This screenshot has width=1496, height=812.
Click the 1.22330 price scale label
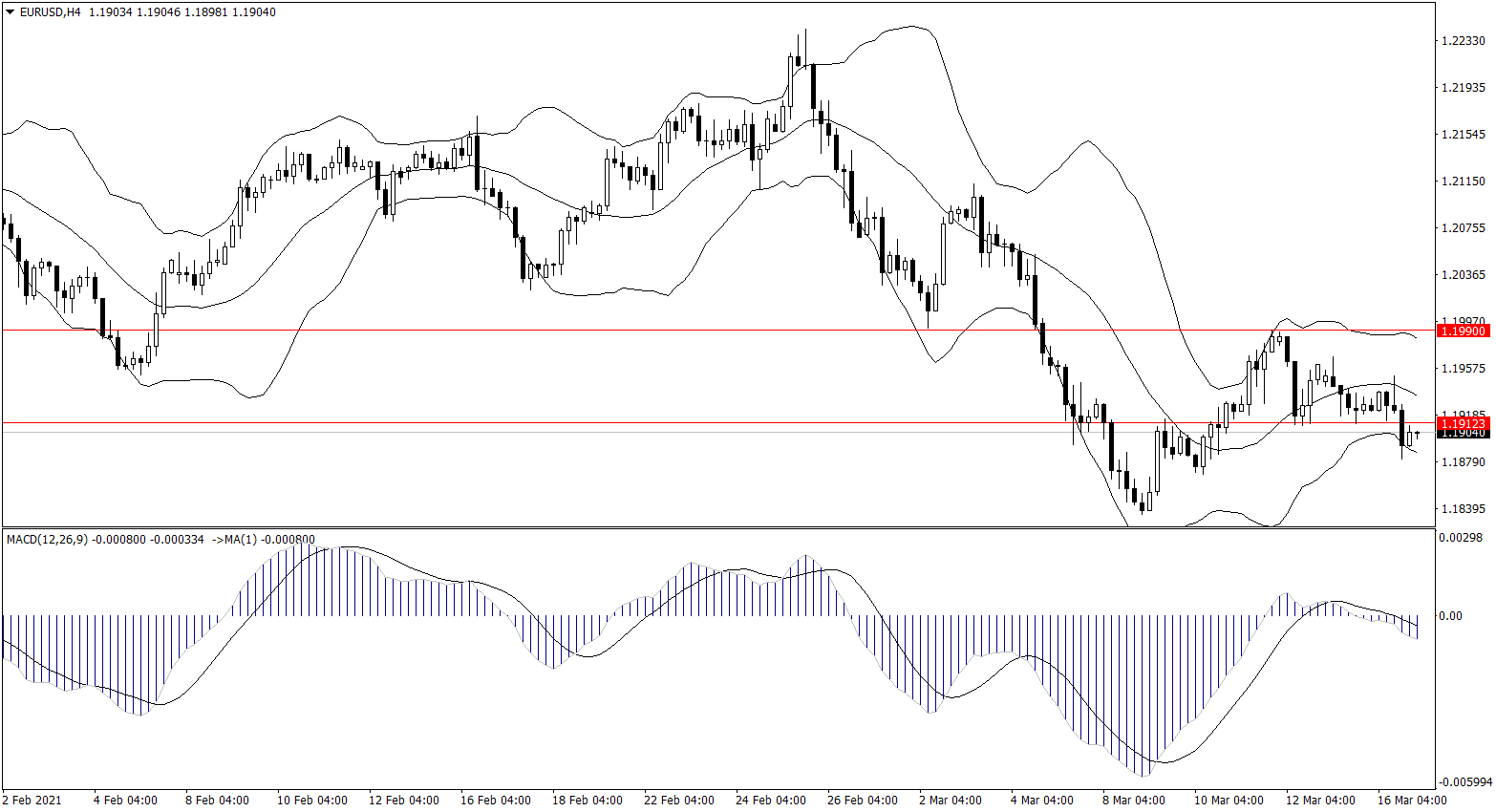pos(1462,41)
